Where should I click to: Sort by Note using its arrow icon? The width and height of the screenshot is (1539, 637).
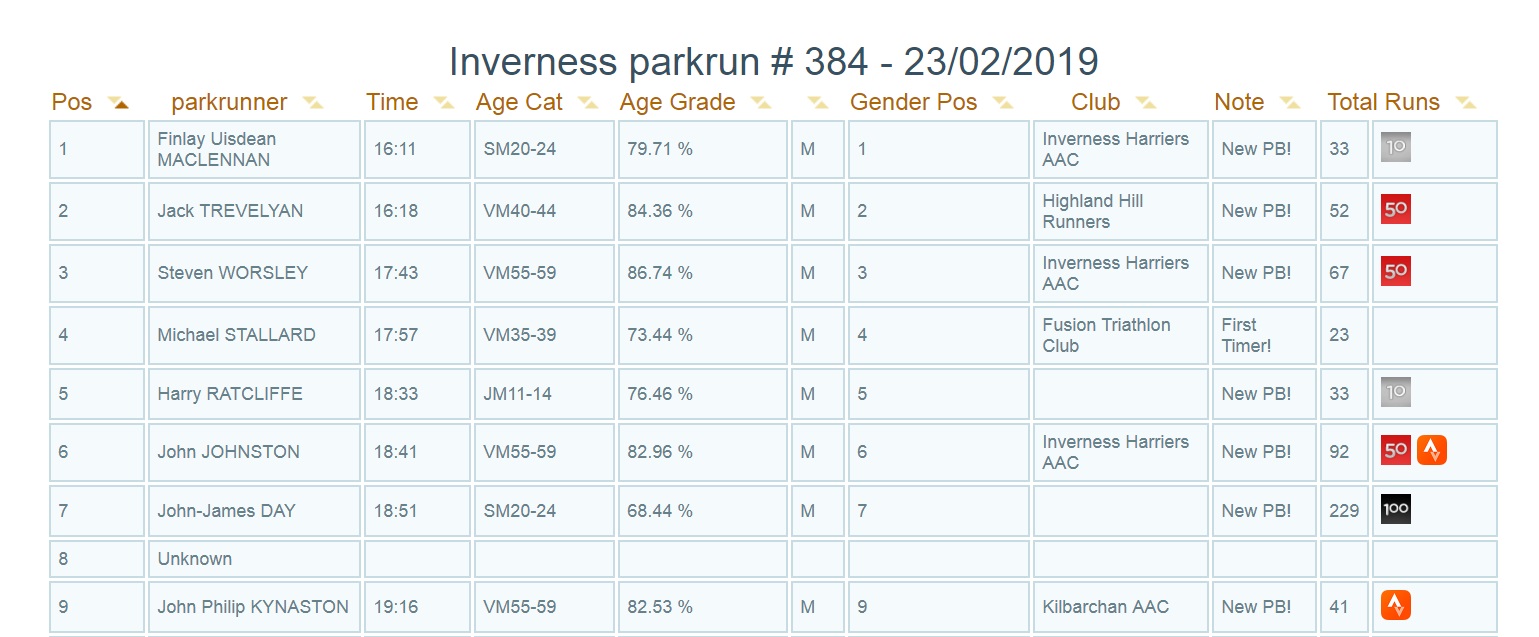(1290, 103)
